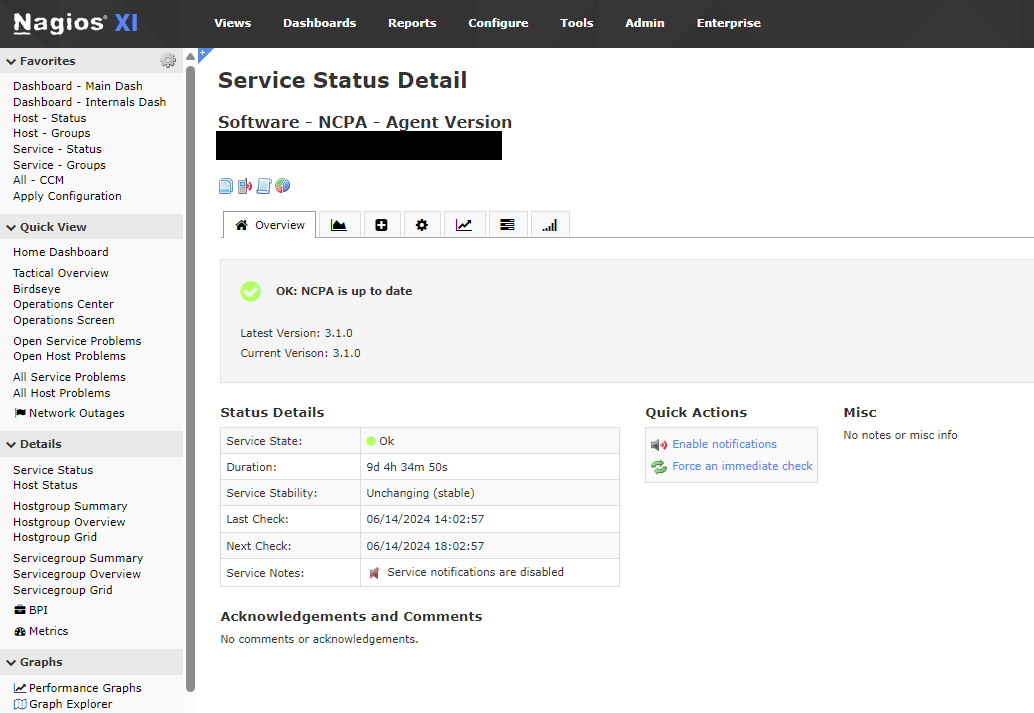Click the scroll page icon under service name
The width and height of the screenshot is (1034, 713).
[x=264, y=186]
